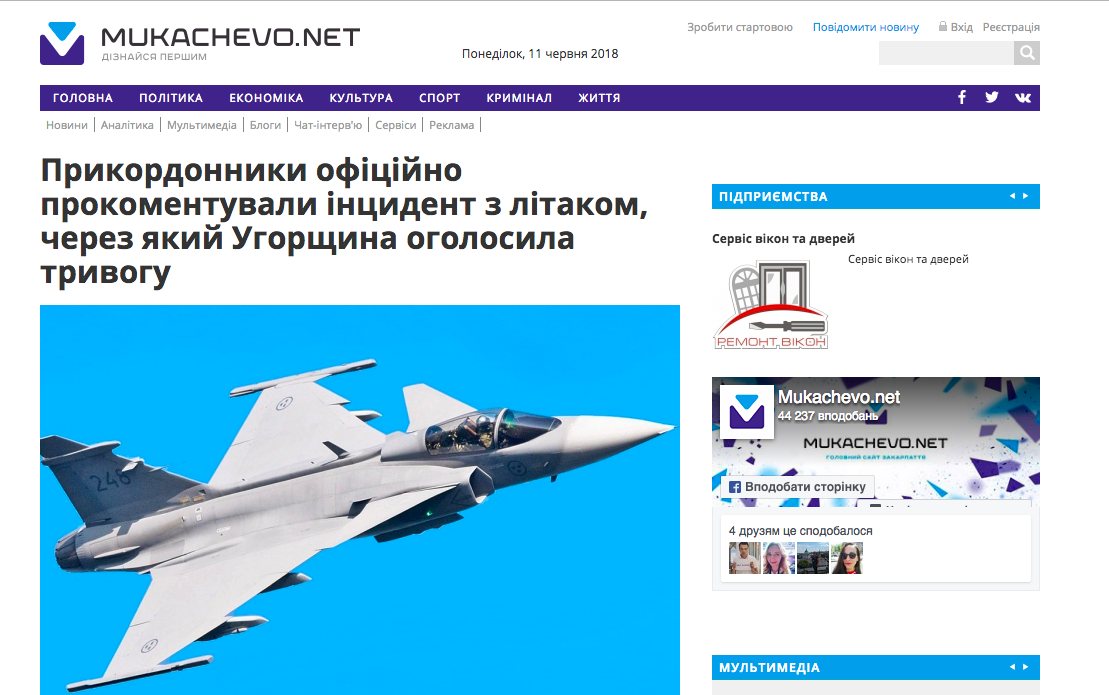The image size is (1109, 695).
Task: Open the Кримінал menu section
Action: coord(519,98)
